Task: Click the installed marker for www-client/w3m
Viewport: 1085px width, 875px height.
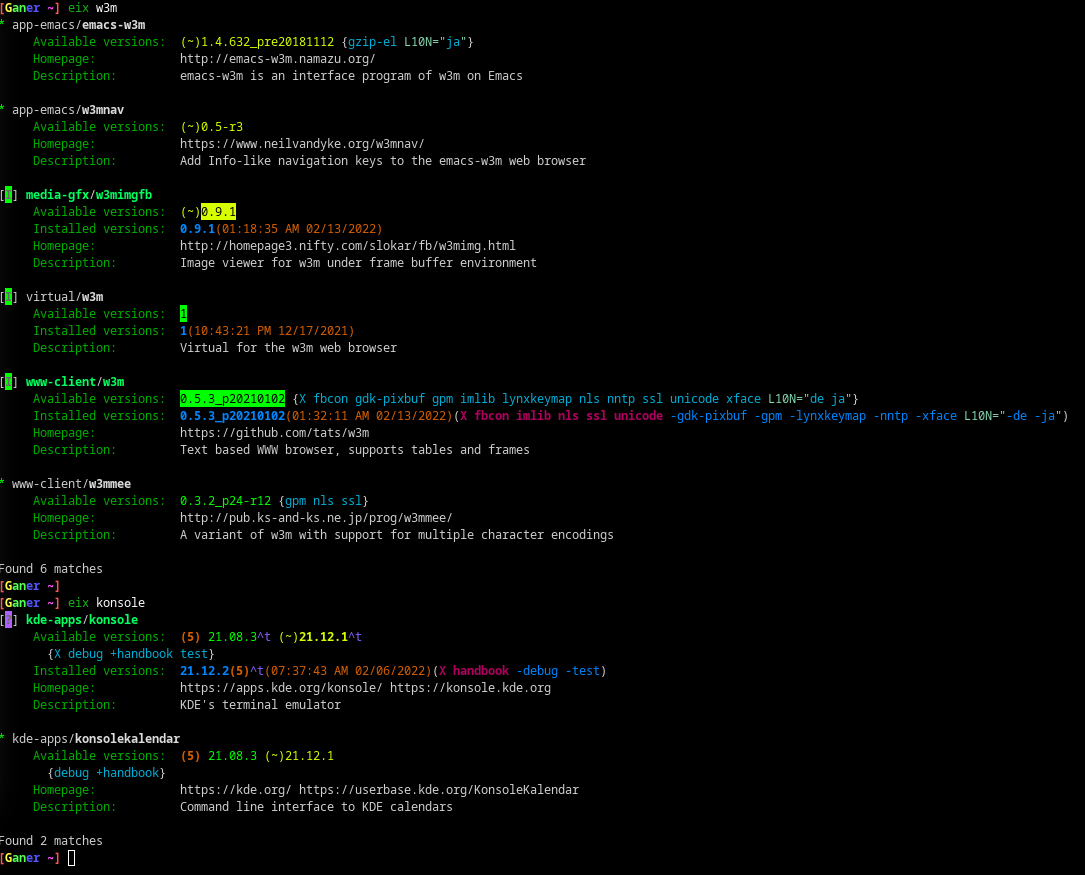Action: click(8, 381)
